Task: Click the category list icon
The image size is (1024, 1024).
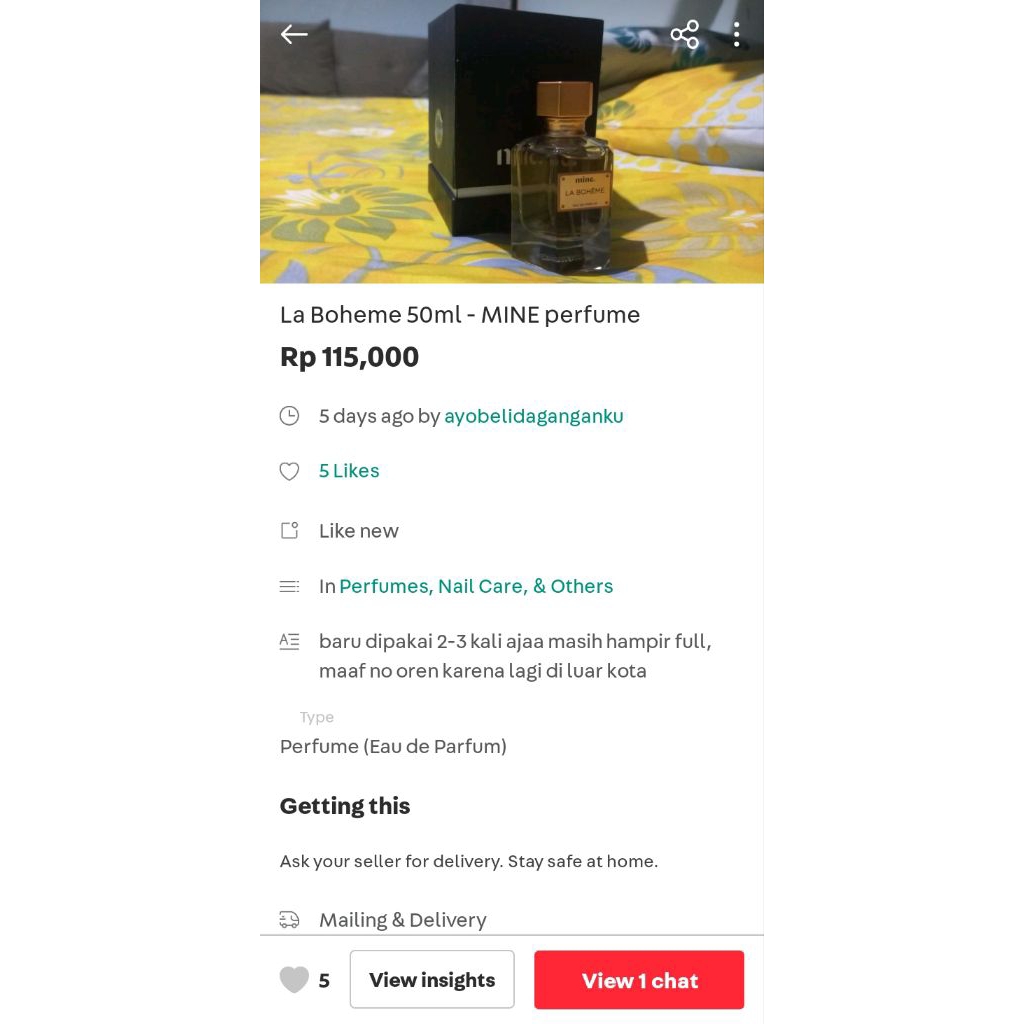Action: point(289,586)
